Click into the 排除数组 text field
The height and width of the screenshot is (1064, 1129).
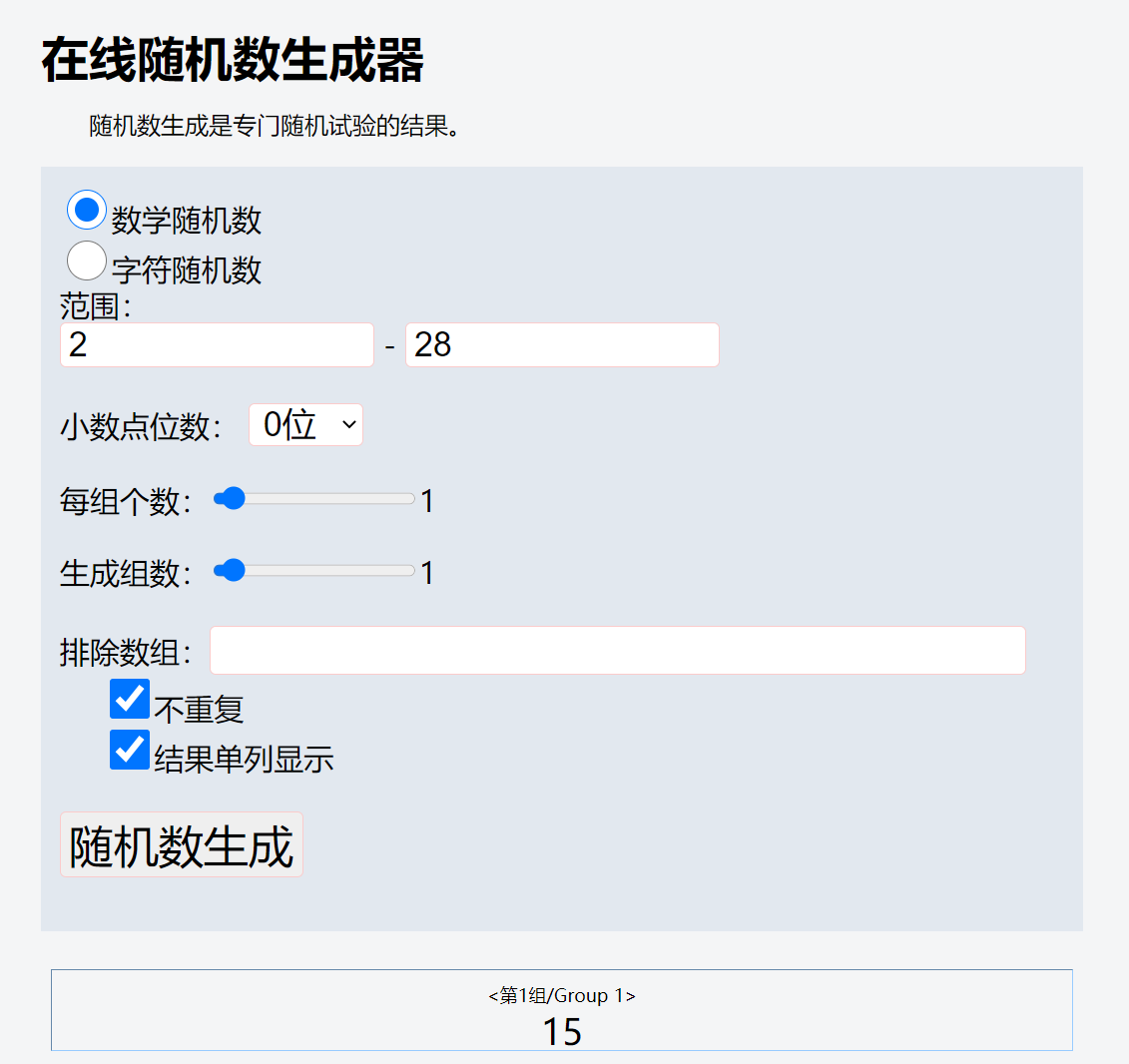[618, 650]
